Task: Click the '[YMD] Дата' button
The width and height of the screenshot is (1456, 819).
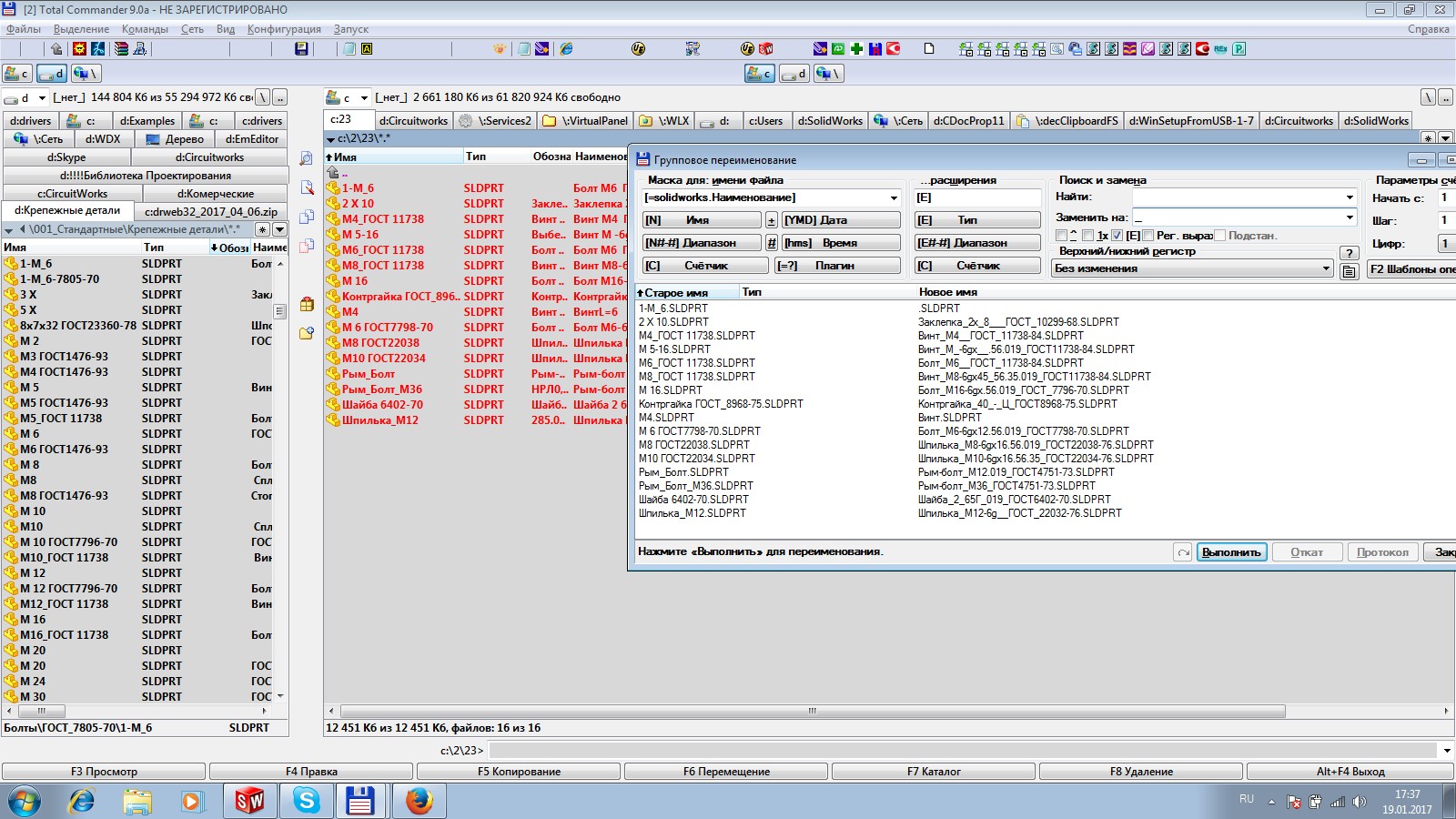Action: [841, 220]
